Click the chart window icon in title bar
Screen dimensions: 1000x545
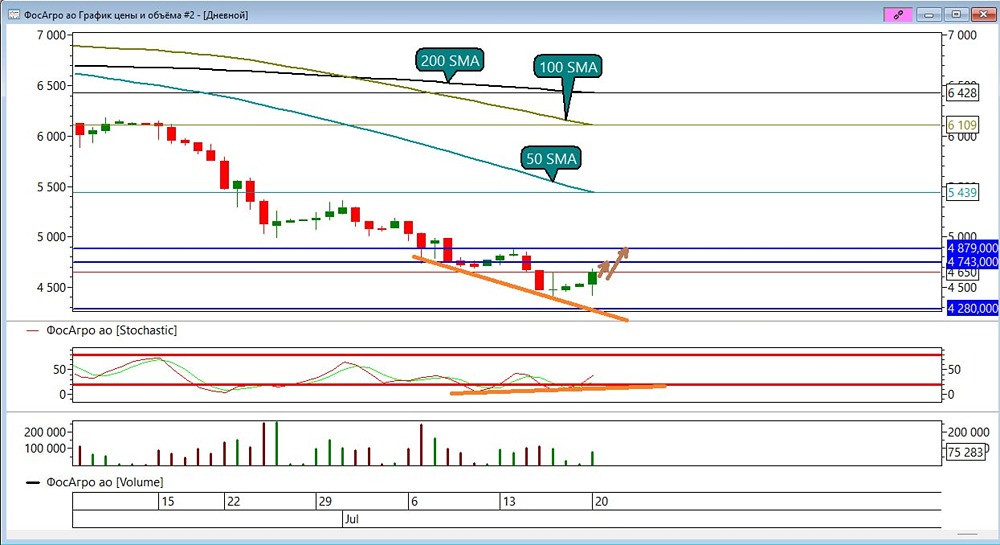[x=13, y=15]
